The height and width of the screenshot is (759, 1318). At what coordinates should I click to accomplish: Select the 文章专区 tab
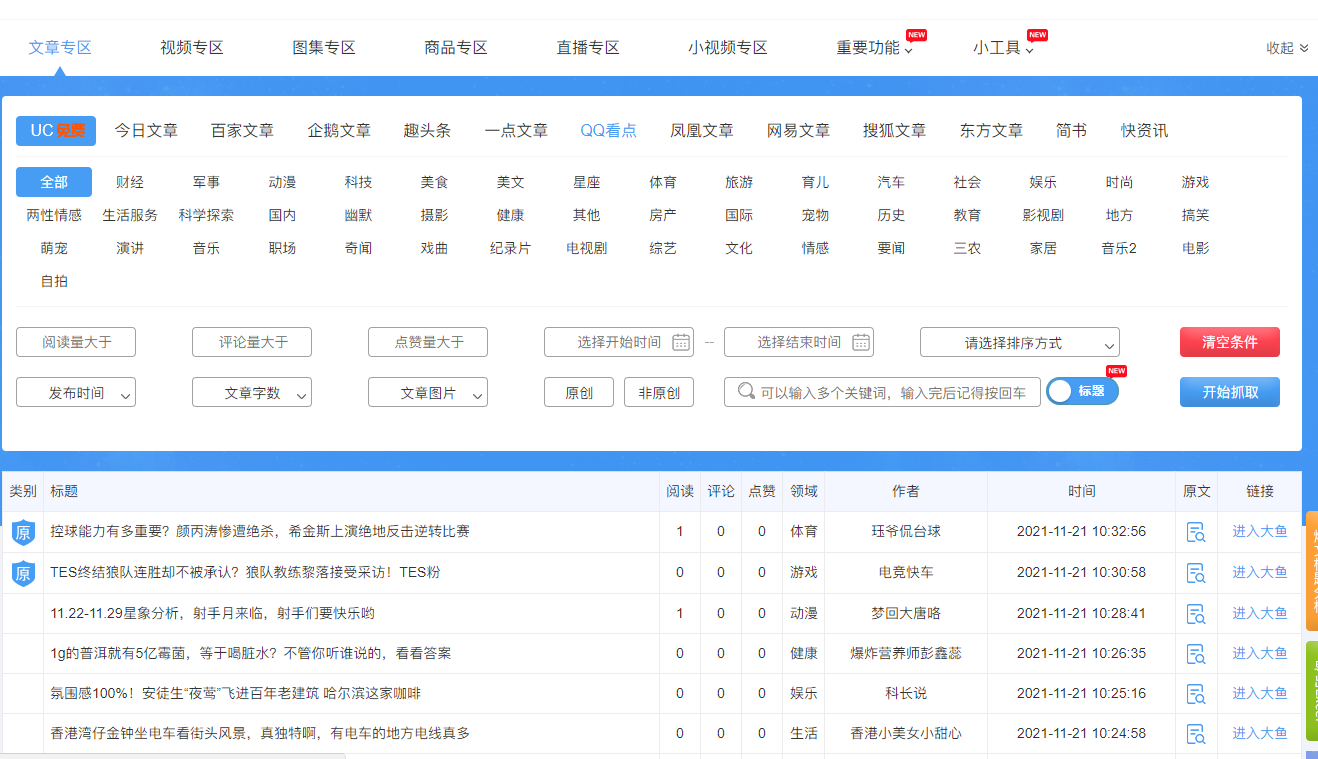click(60, 48)
